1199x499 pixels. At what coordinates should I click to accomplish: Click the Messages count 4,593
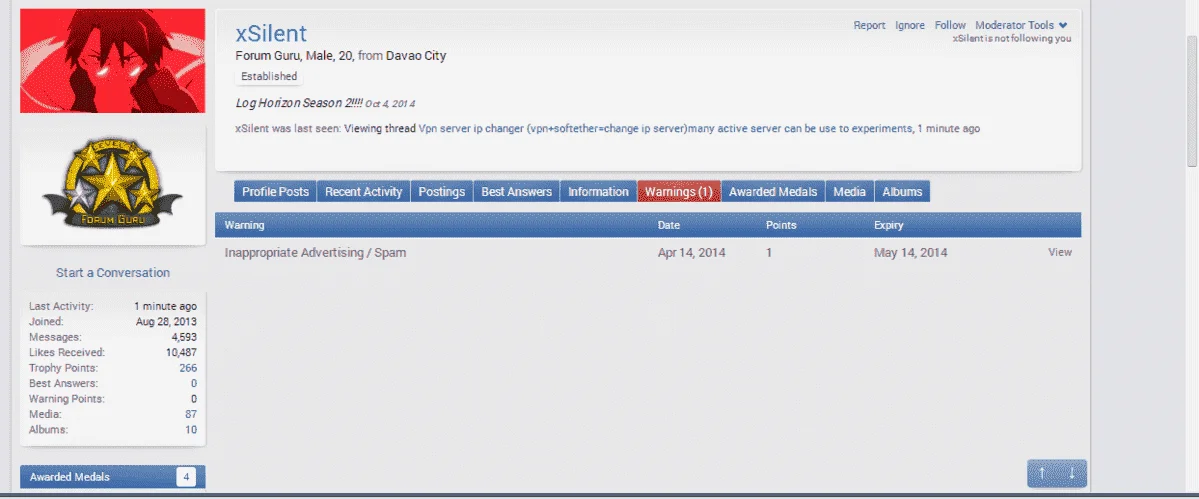(x=184, y=337)
